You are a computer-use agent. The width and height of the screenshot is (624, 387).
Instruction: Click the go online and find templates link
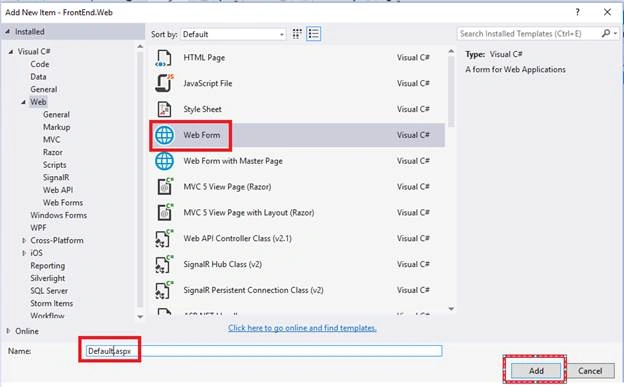click(302, 328)
